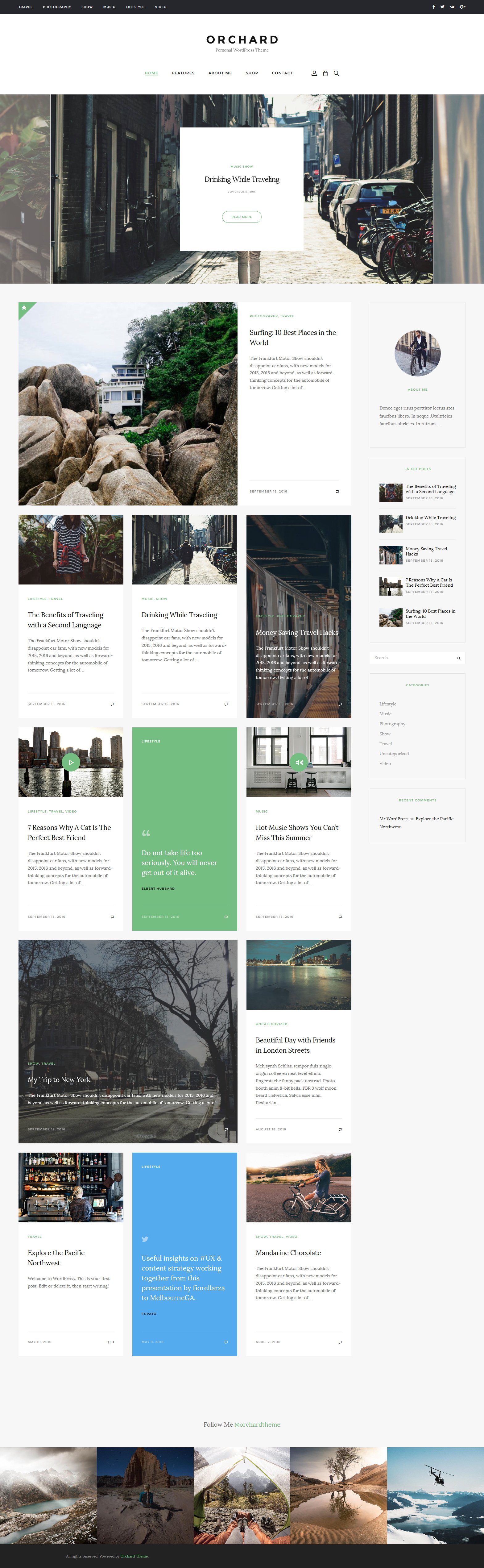Click Orchard Theme link in footer
This screenshot has height=1568, width=484.
pyautogui.click(x=134, y=1556)
